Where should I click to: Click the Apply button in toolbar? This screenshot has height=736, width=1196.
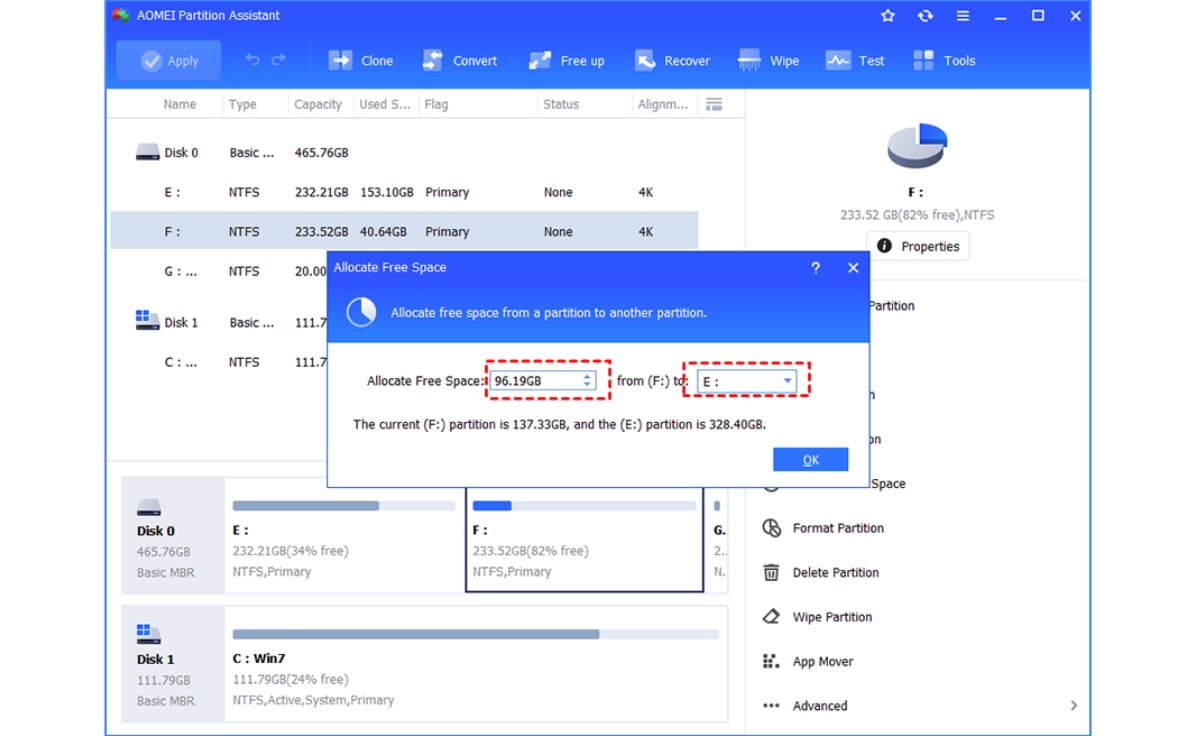tap(169, 60)
